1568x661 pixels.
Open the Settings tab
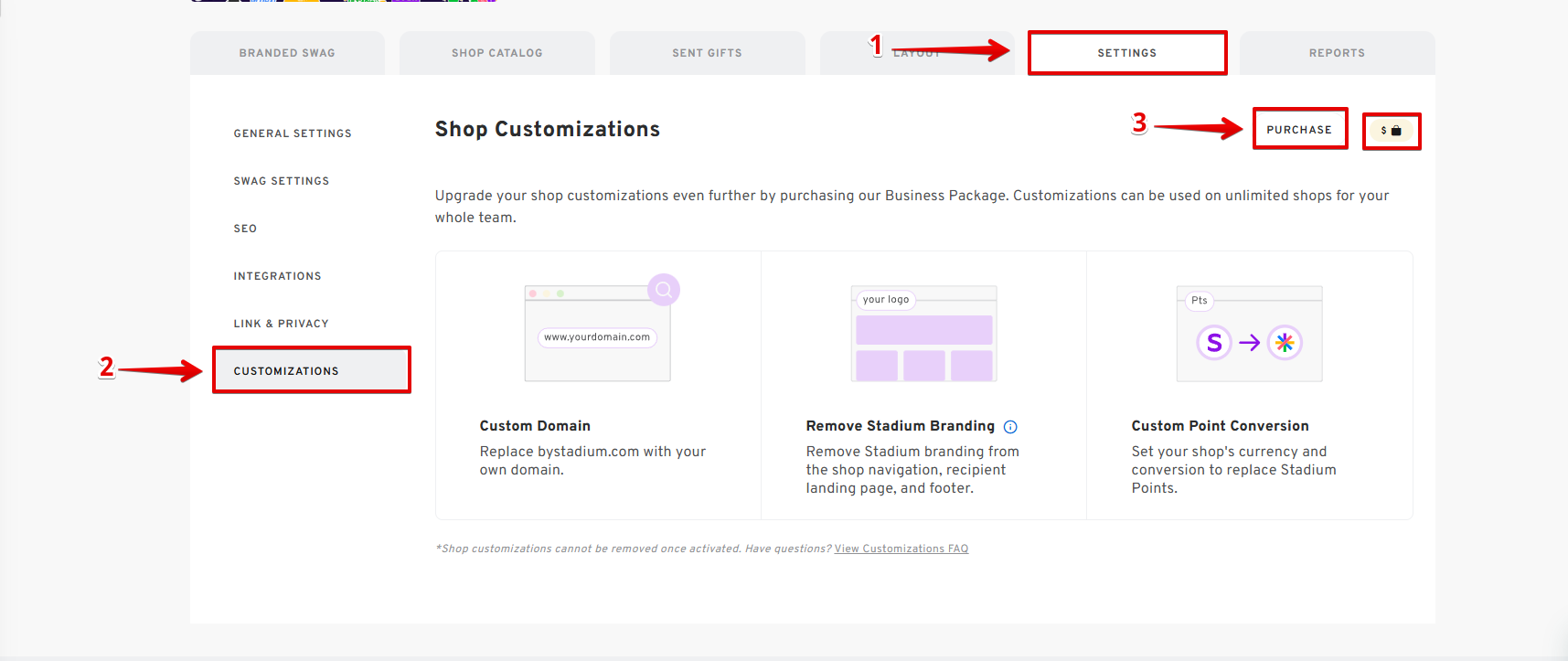click(1126, 53)
